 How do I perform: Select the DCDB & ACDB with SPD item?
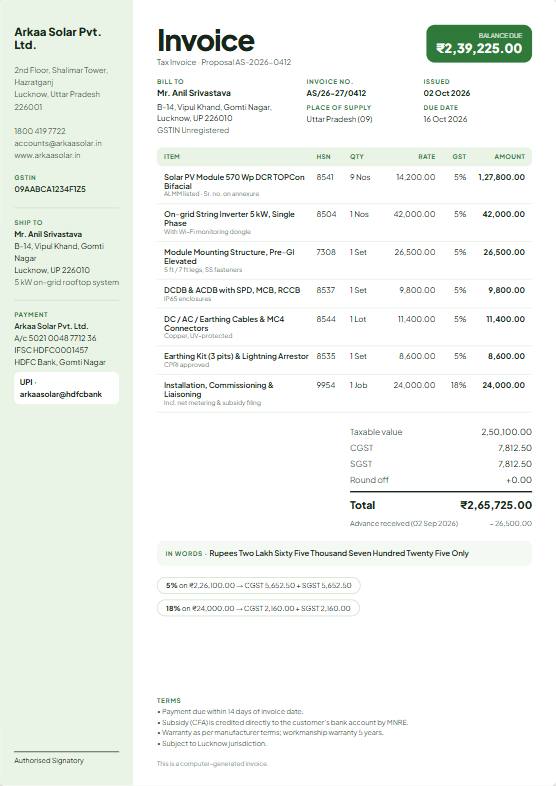[x=232, y=290]
